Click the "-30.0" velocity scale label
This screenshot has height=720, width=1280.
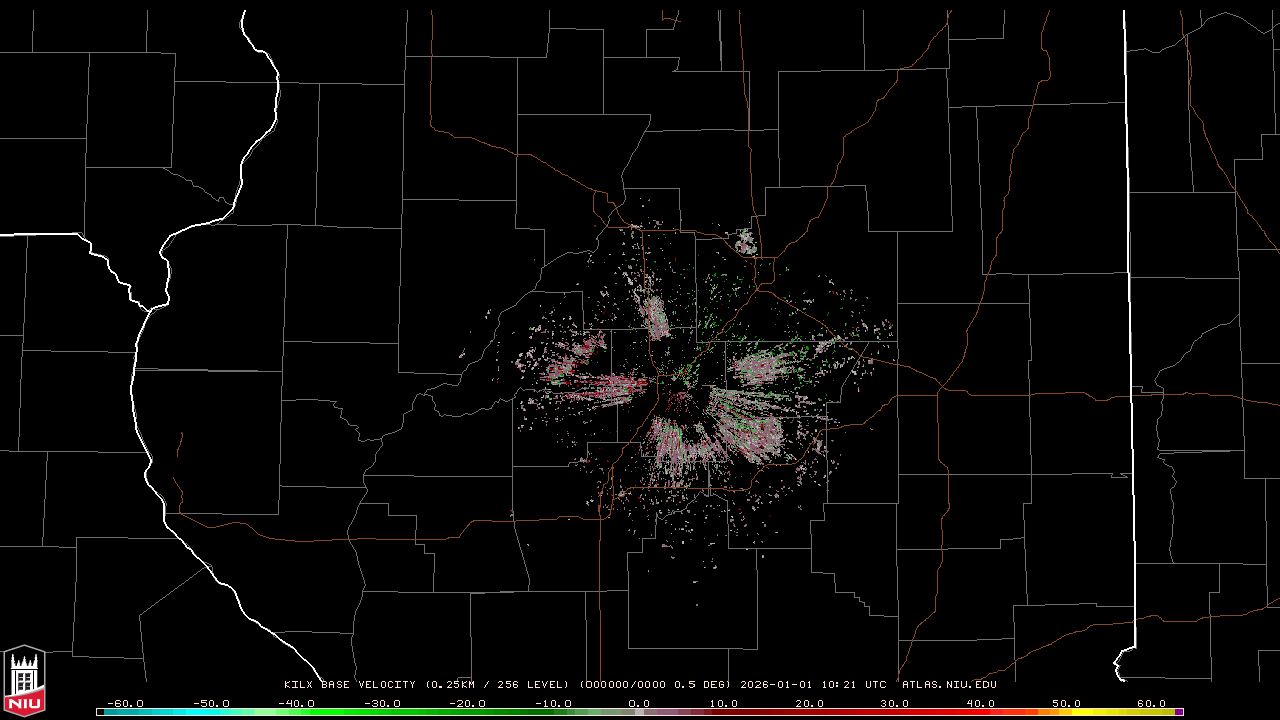382,703
